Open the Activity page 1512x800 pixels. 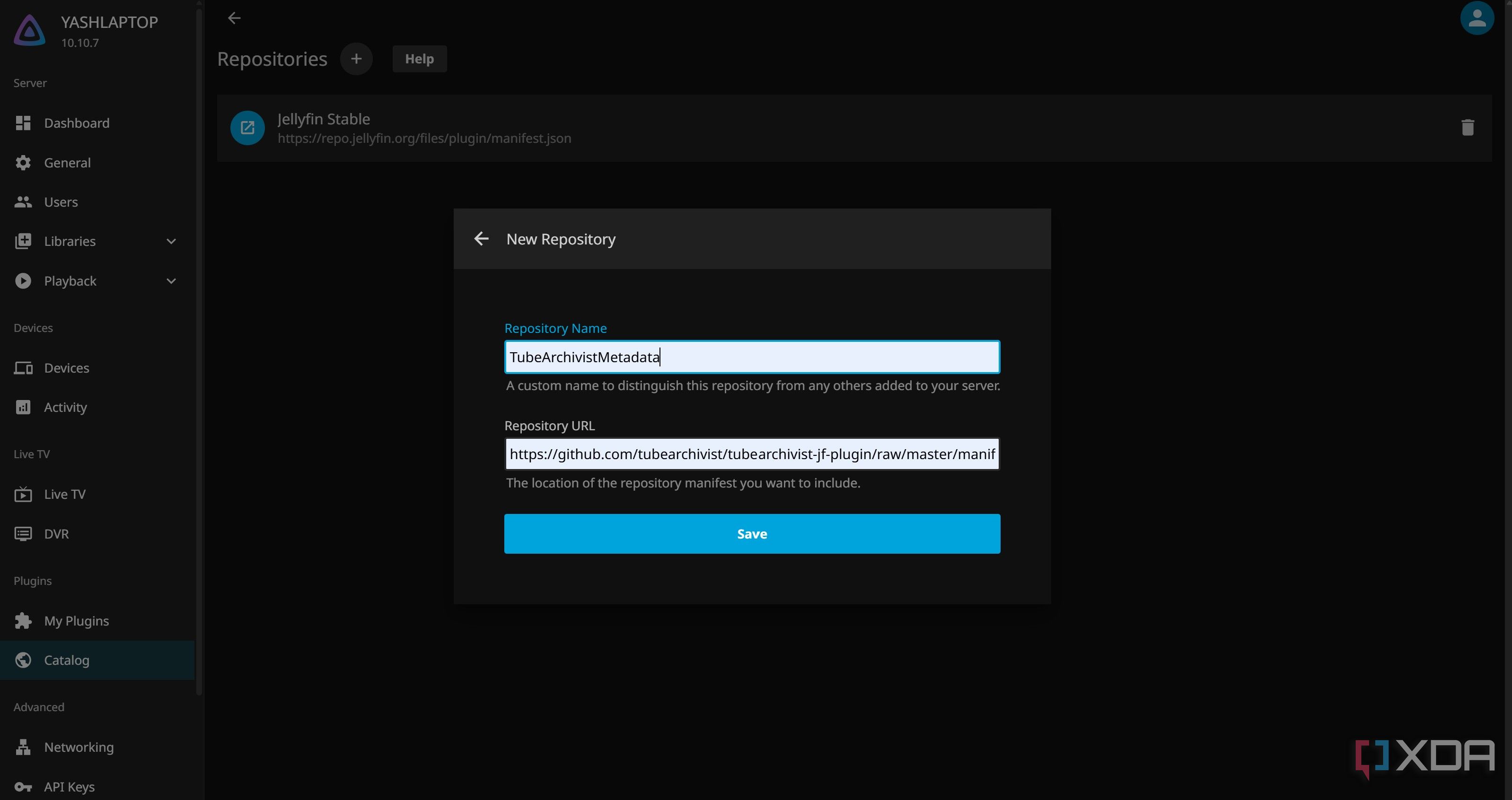97,407
